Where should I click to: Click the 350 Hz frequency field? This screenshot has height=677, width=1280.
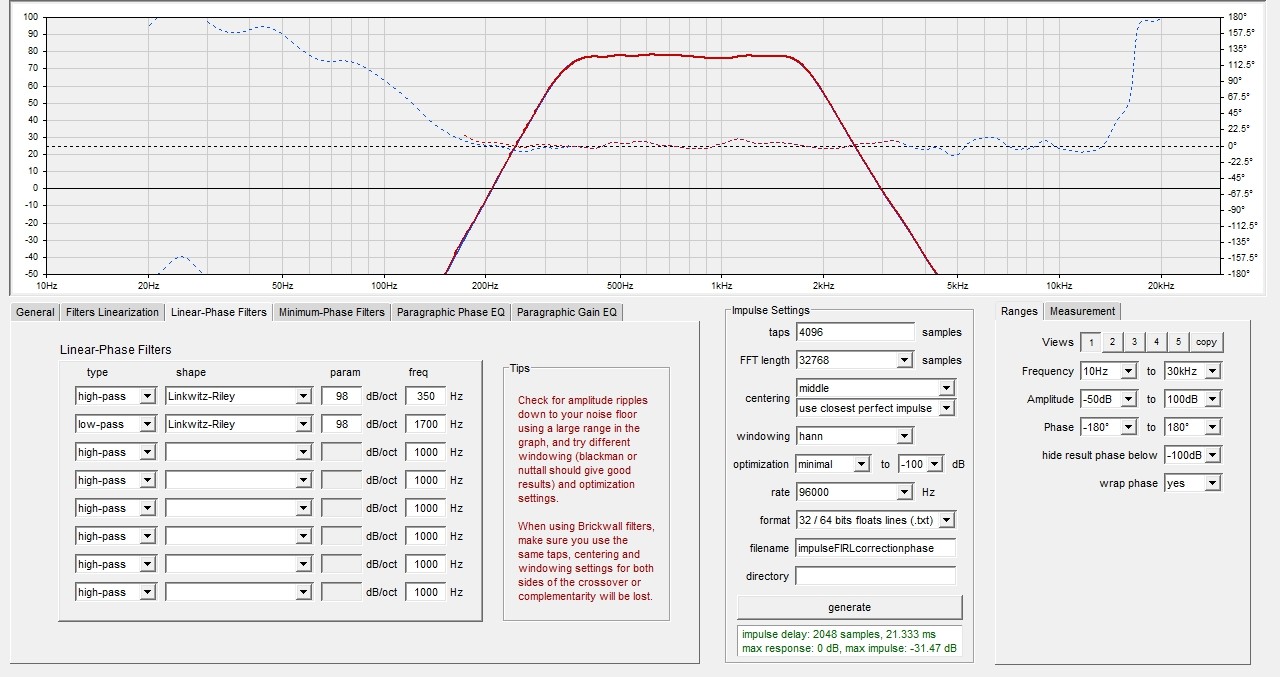[x=425, y=396]
